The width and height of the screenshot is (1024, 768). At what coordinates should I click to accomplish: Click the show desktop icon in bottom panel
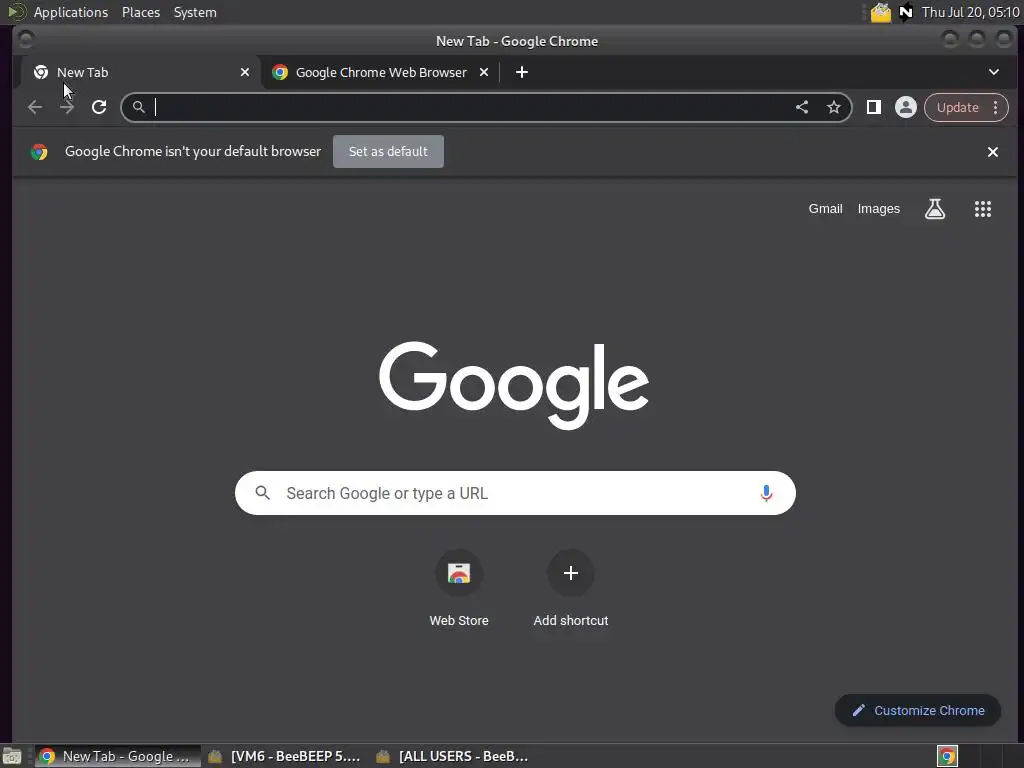12,756
